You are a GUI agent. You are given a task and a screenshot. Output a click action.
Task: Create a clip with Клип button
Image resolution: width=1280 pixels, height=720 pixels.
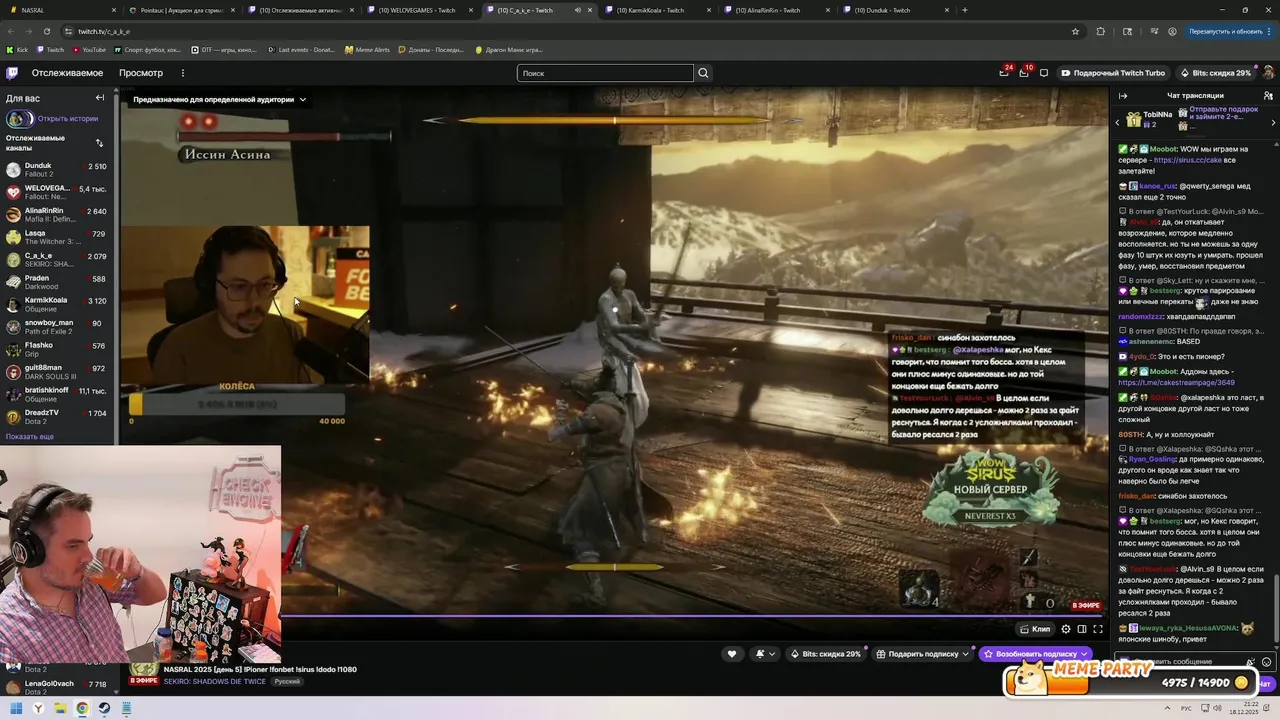pyautogui.click(x=1034, y=629)
